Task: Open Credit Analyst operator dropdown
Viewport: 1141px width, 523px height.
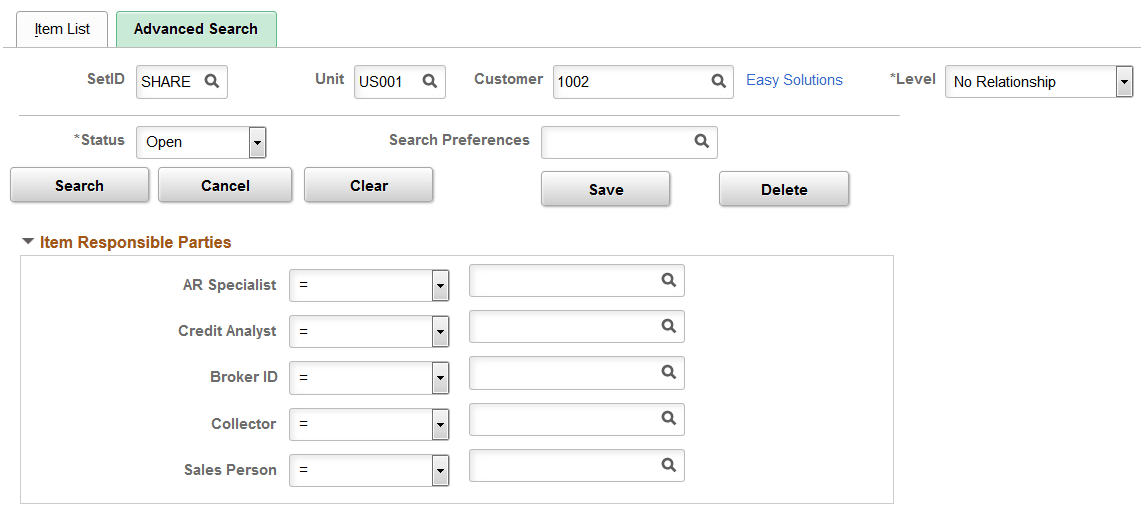Action: (x=369, y=332)
